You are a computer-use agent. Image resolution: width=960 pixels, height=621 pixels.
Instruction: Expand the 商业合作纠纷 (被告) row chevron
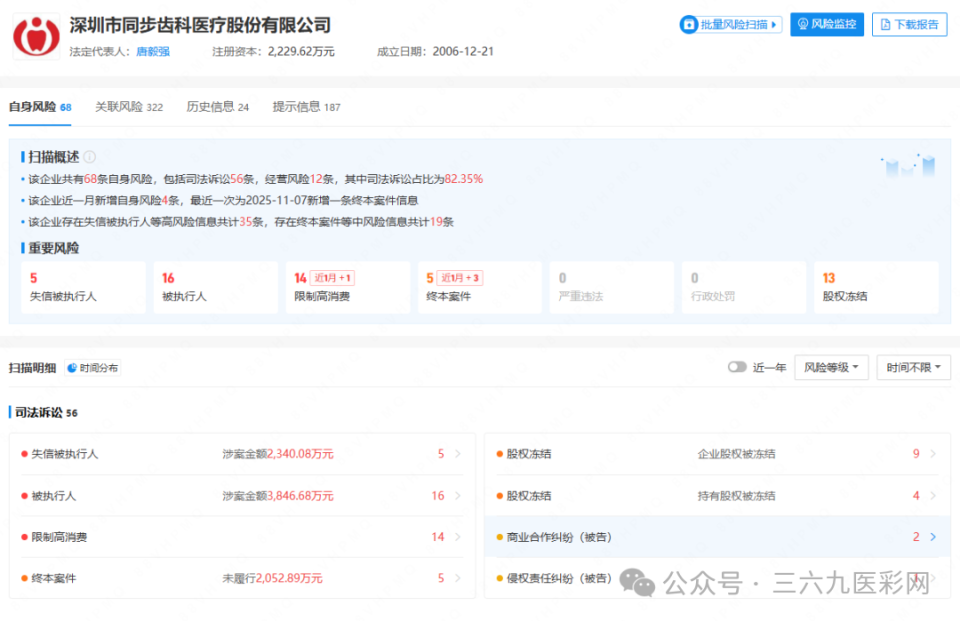(933, 536)
